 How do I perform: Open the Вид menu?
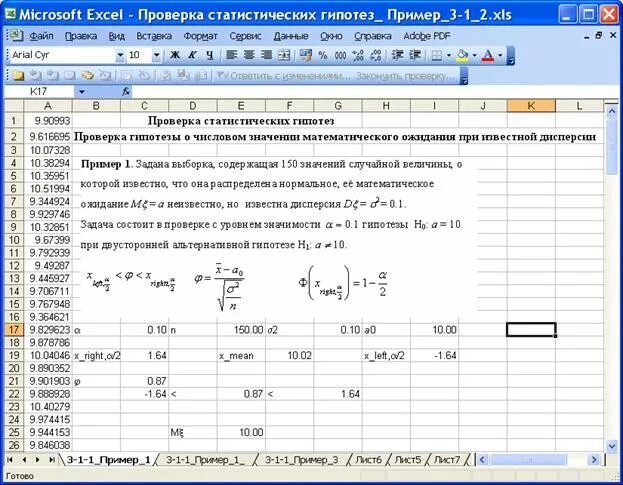pos(117,36)
